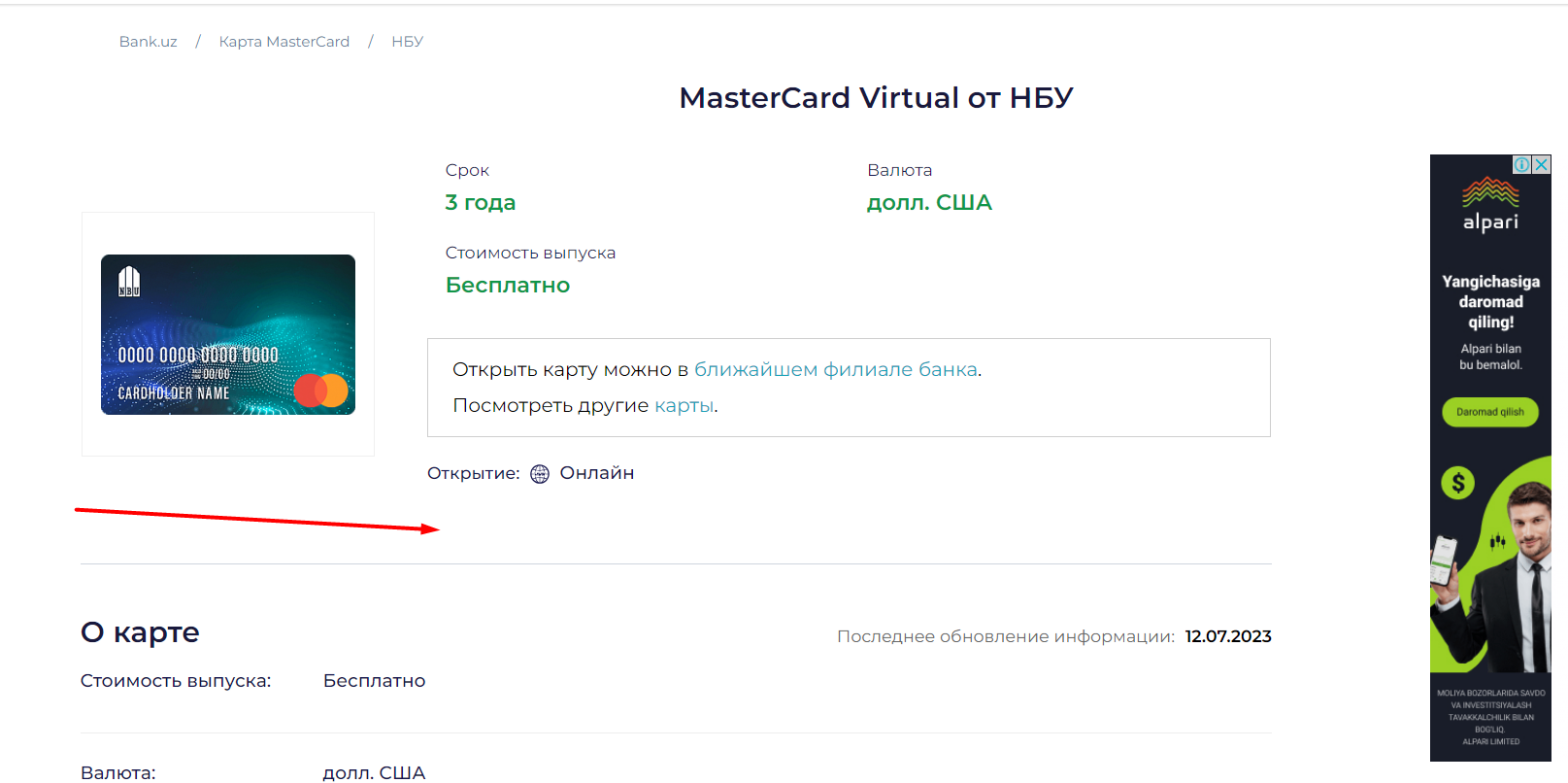The height and width of the screenshot is (783, 1568).
Task: Click the green Бесплатно issue cost value
Action: tap(507, 286)
